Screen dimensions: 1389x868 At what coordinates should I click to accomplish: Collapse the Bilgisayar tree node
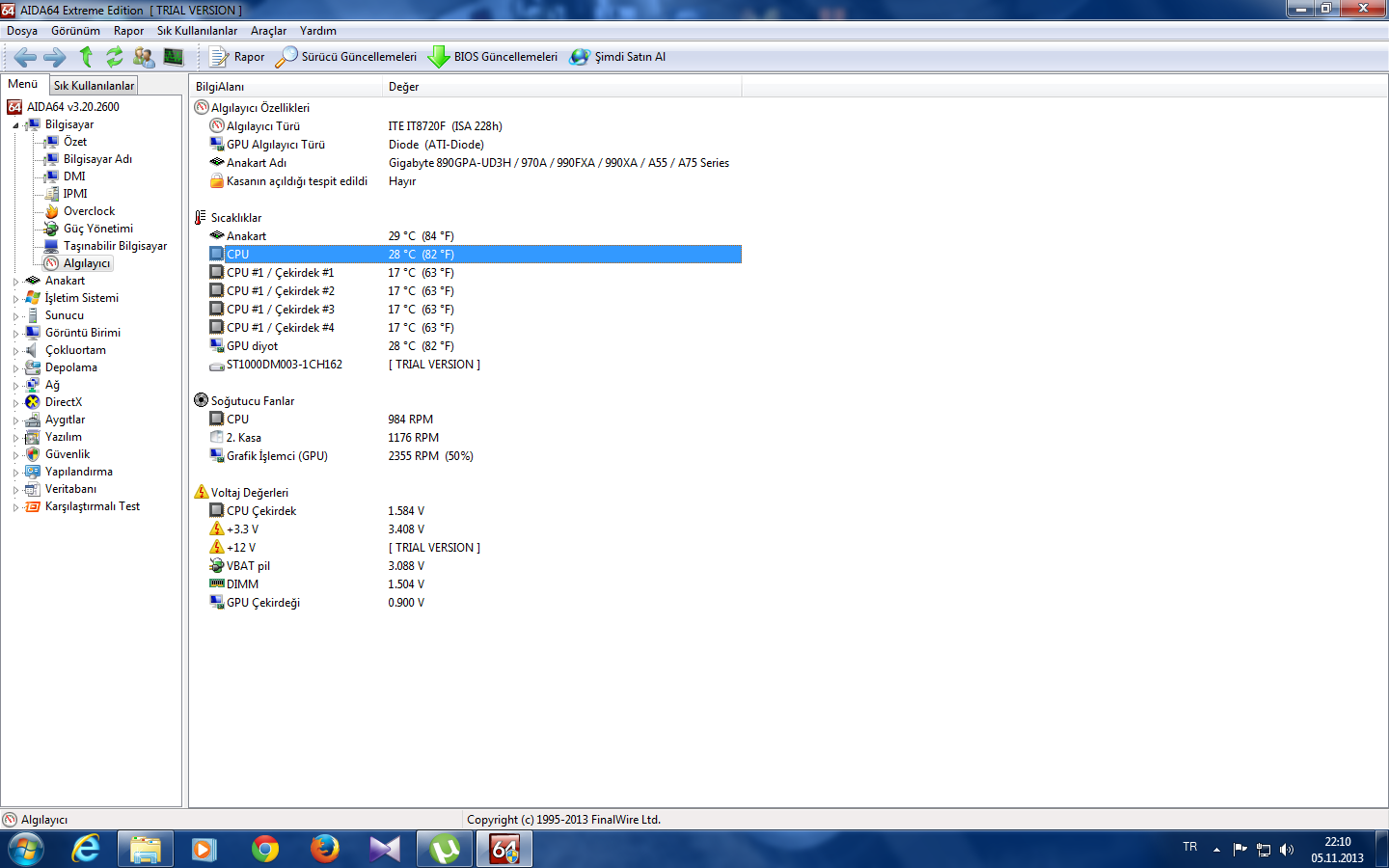pos(15,125)
